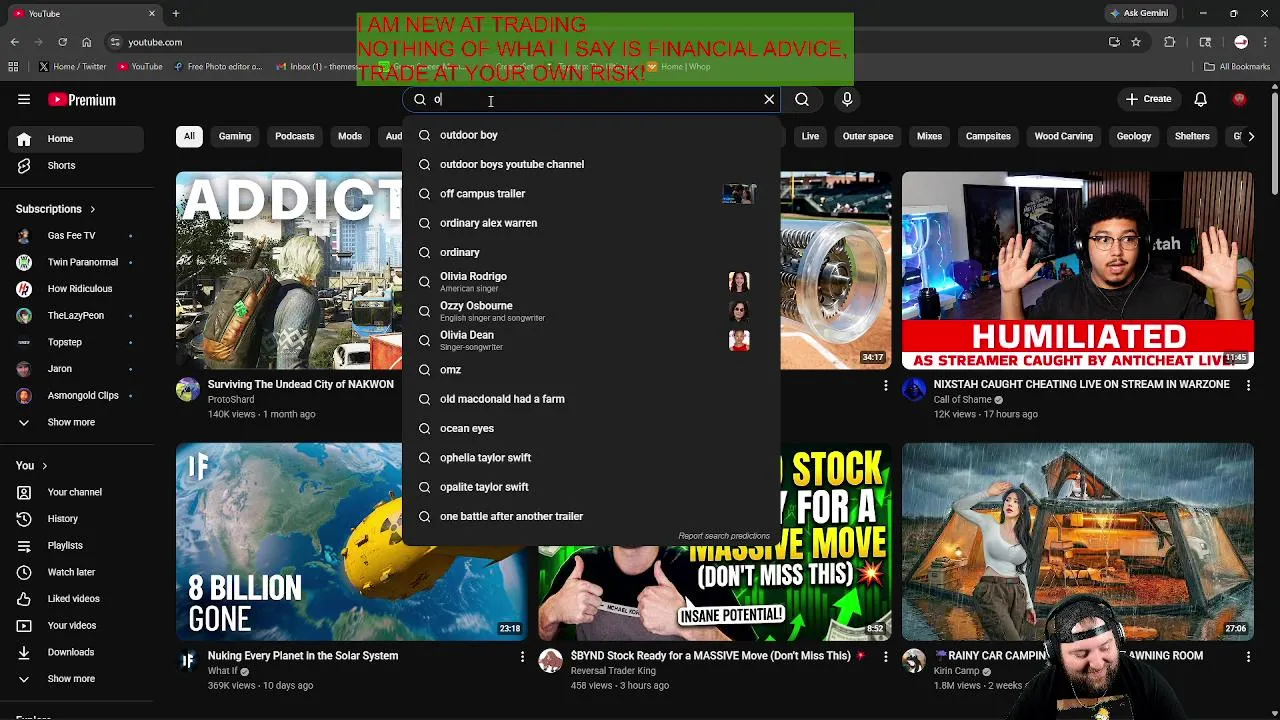Select the Gaming filter chip

tap(235, 136)
